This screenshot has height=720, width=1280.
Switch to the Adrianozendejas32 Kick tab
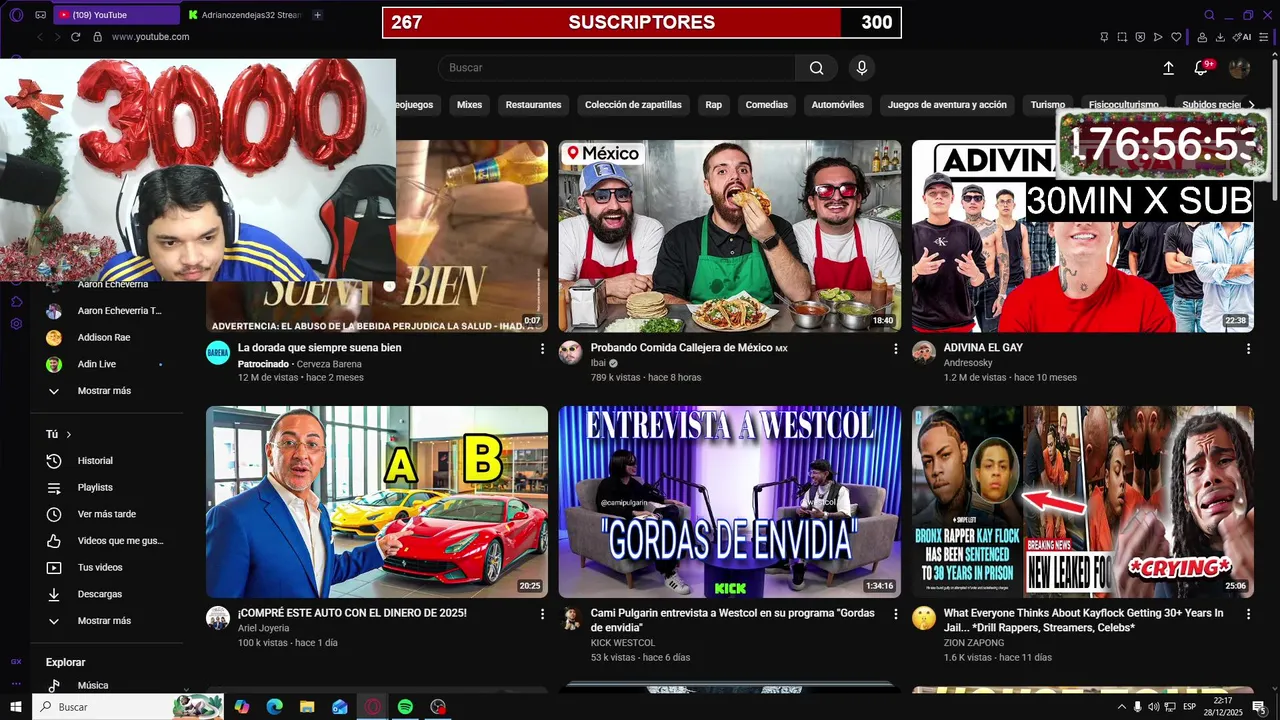click(x=244, y=15)
